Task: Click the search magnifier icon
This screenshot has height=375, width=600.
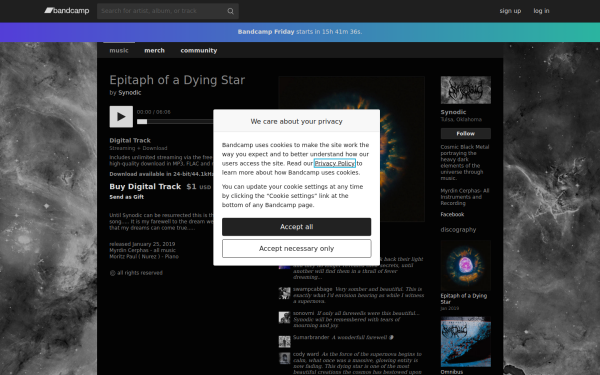Action: [x=230, y=11]
